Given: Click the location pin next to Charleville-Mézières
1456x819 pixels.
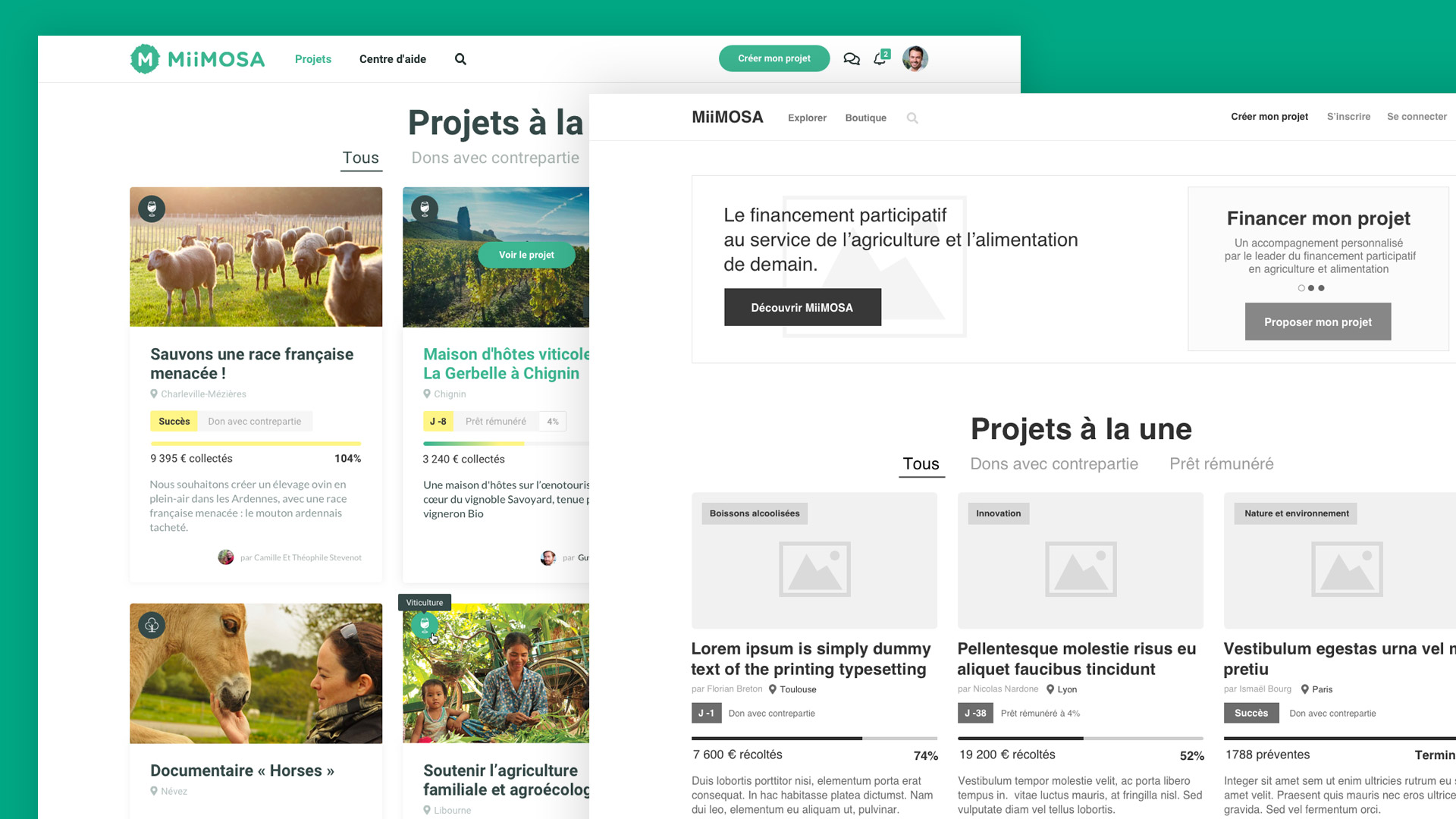Looking at the screenshot, I should (154, 394).
